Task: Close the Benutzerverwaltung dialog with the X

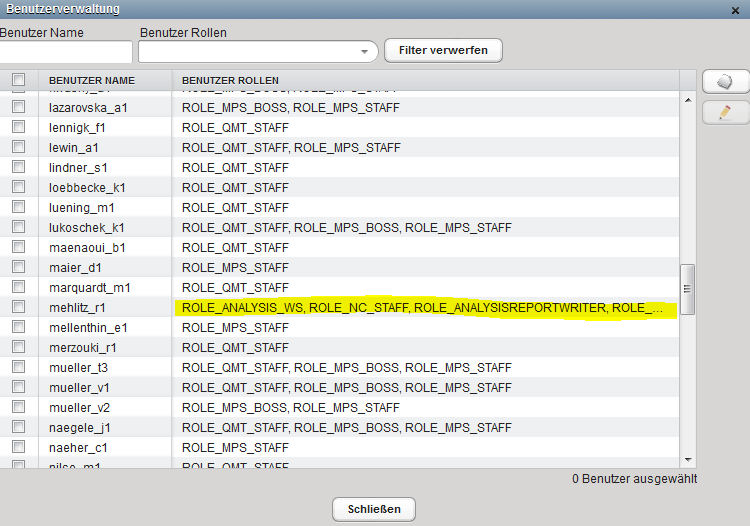Action: (736, 9)
